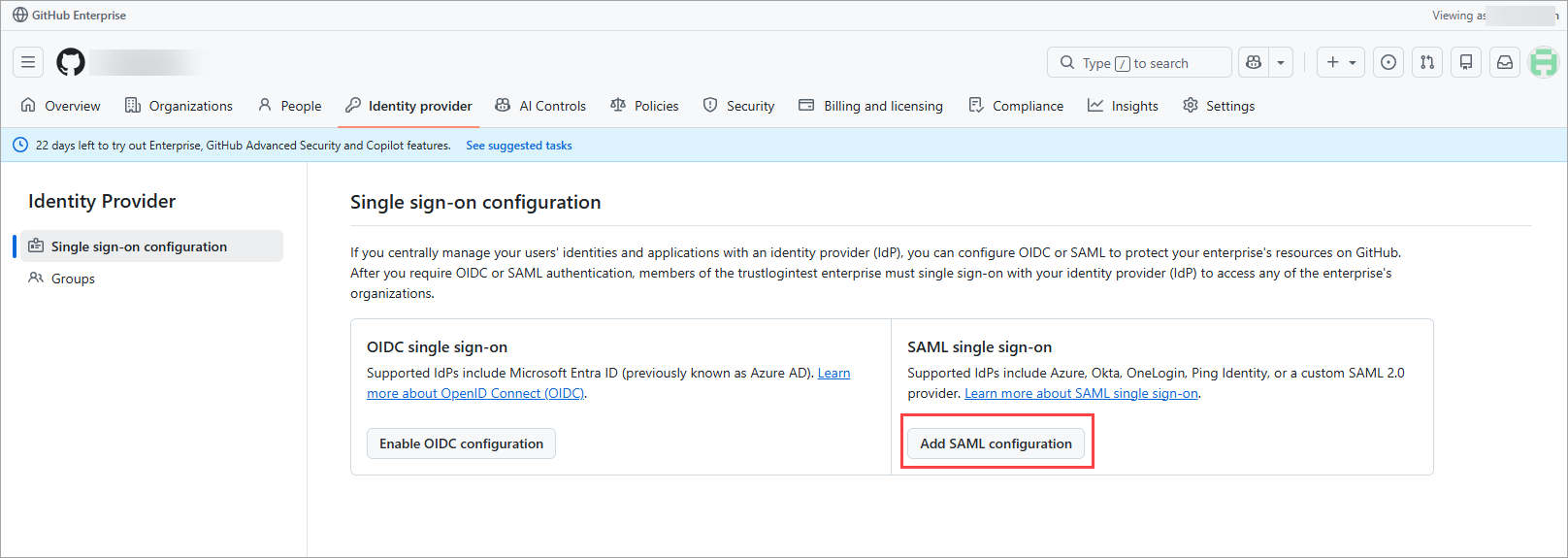Click the SAML single sign-on heading
This screenshot has width=1568, height=558.
(979, 346)
